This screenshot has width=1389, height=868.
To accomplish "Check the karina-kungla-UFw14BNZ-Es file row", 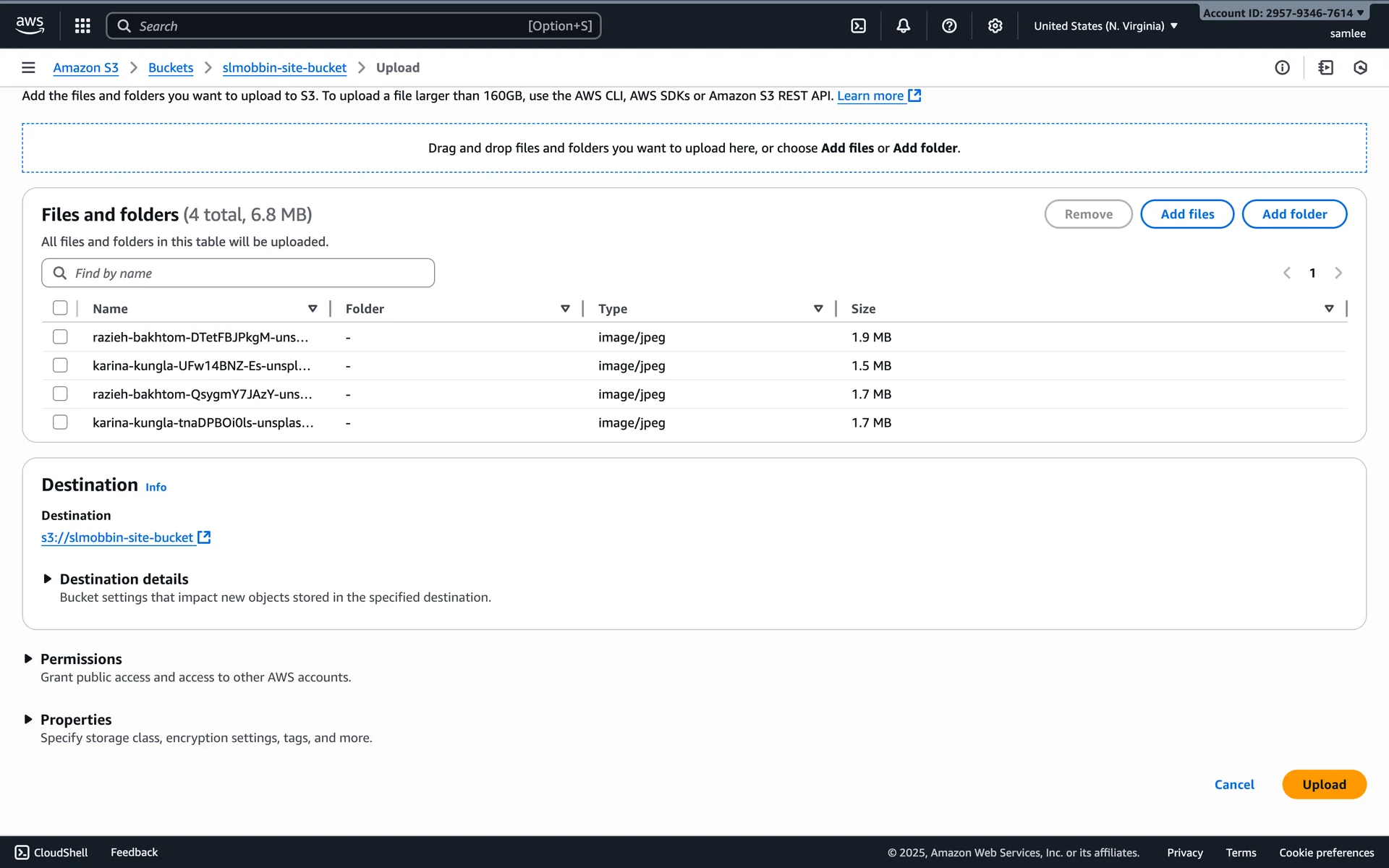I will coord(60,365).
